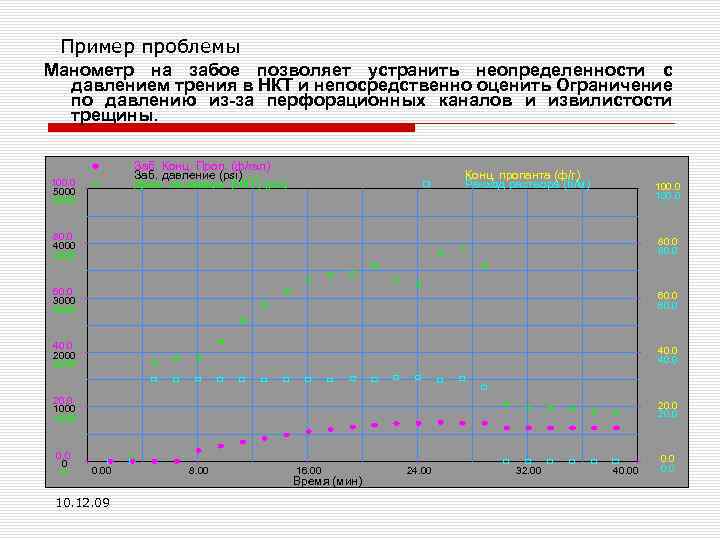
Task: Select the magenta legend label "Заб. Конц. Проп. (ф/гал)"
Action: pos(202,165)
